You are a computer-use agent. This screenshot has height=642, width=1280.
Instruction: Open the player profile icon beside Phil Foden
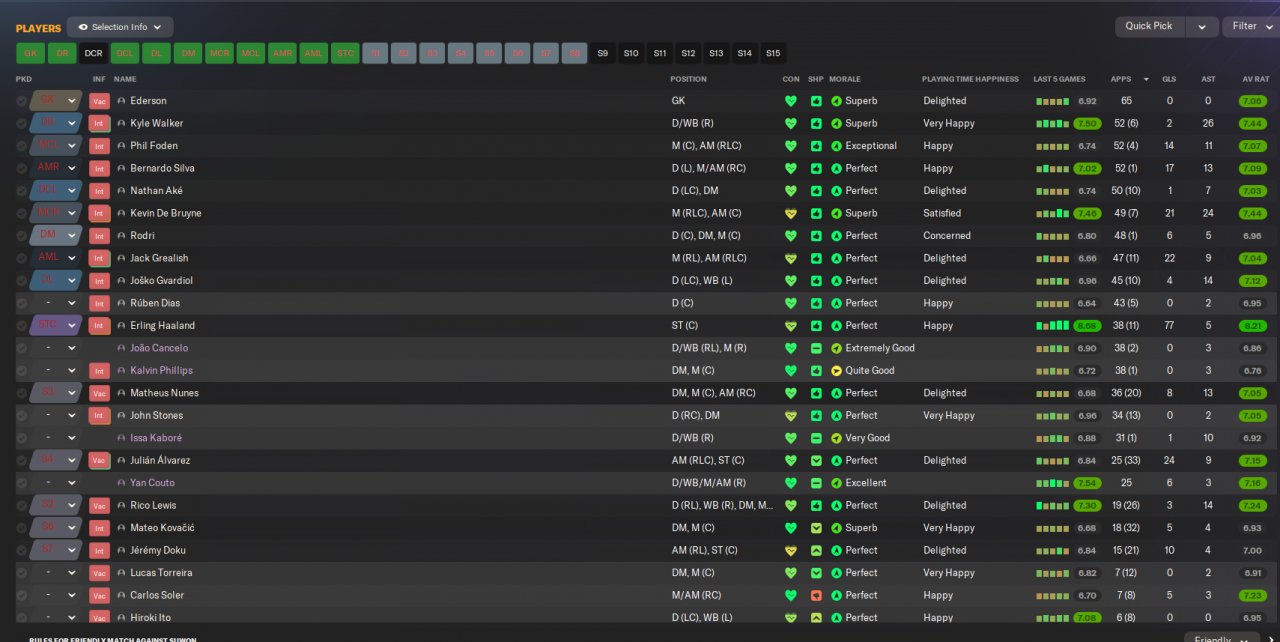point(121,146)
